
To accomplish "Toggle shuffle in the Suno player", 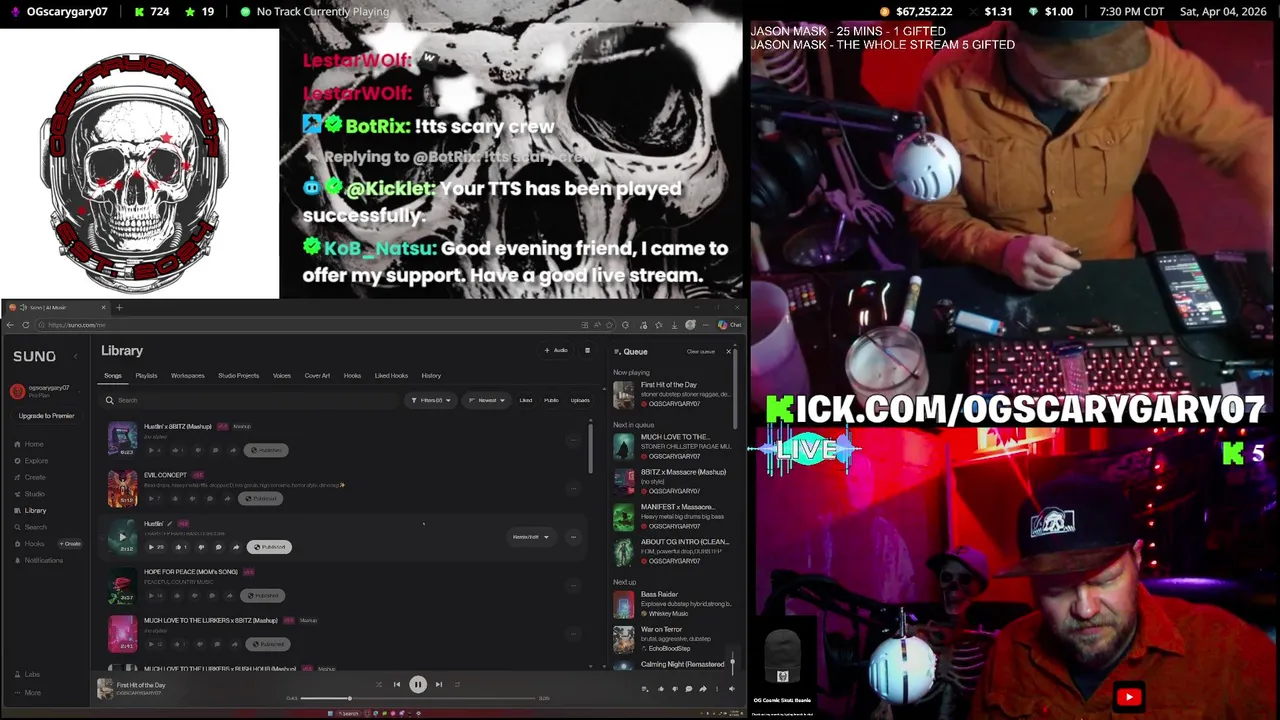I will click(x=378, y=684).
